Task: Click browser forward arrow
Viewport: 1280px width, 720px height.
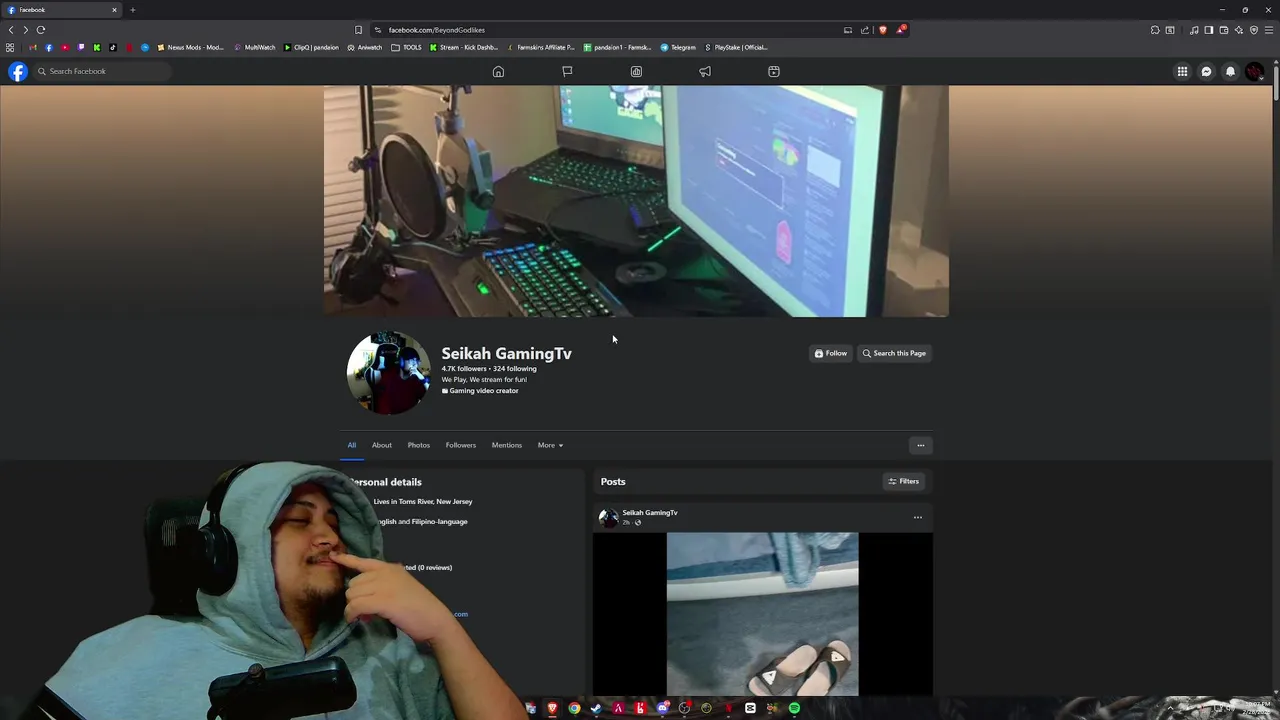Action: tap(26, 30)
